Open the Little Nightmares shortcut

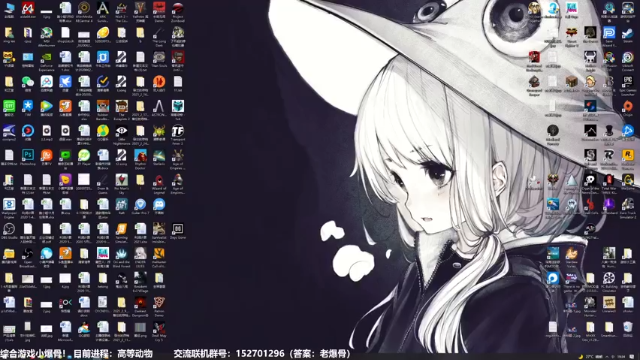click(x=122, y=134)
